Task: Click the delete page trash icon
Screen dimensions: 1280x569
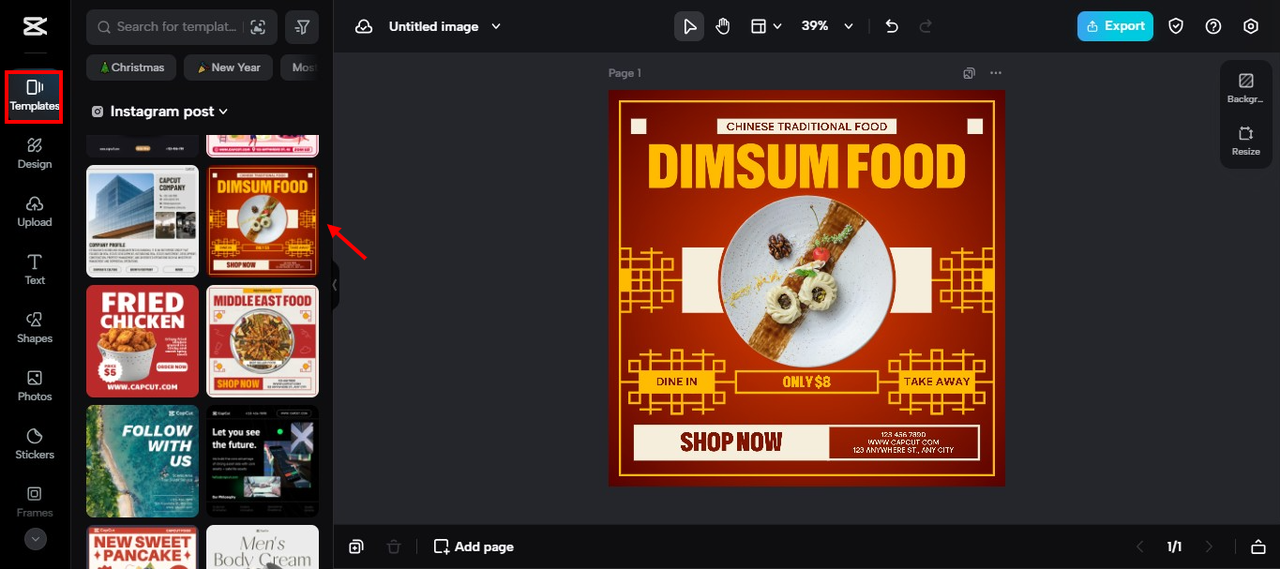Action: (x=394, y=547)
